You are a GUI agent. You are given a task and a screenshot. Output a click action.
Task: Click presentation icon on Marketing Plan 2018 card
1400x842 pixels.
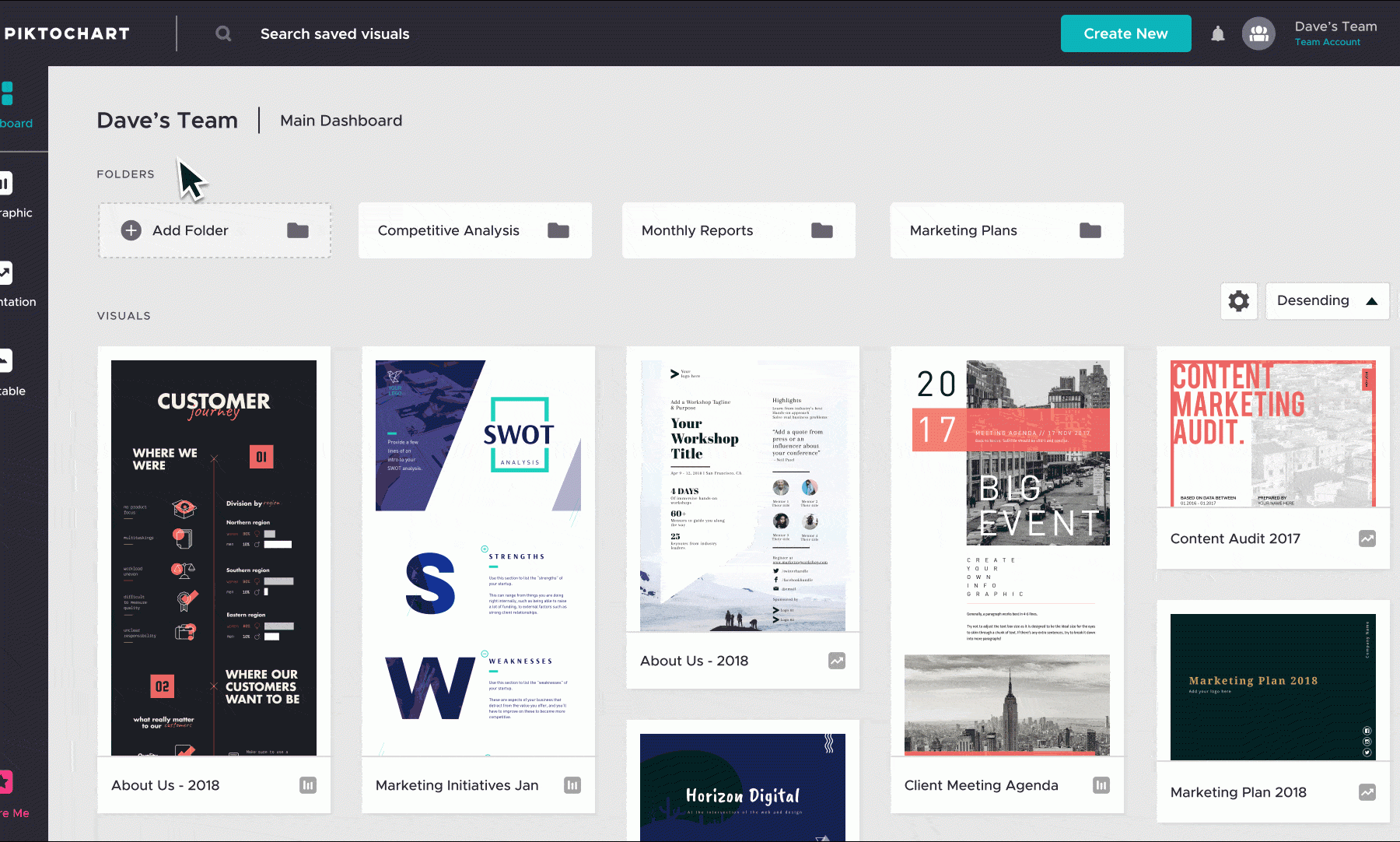[x=1367, y=792]
